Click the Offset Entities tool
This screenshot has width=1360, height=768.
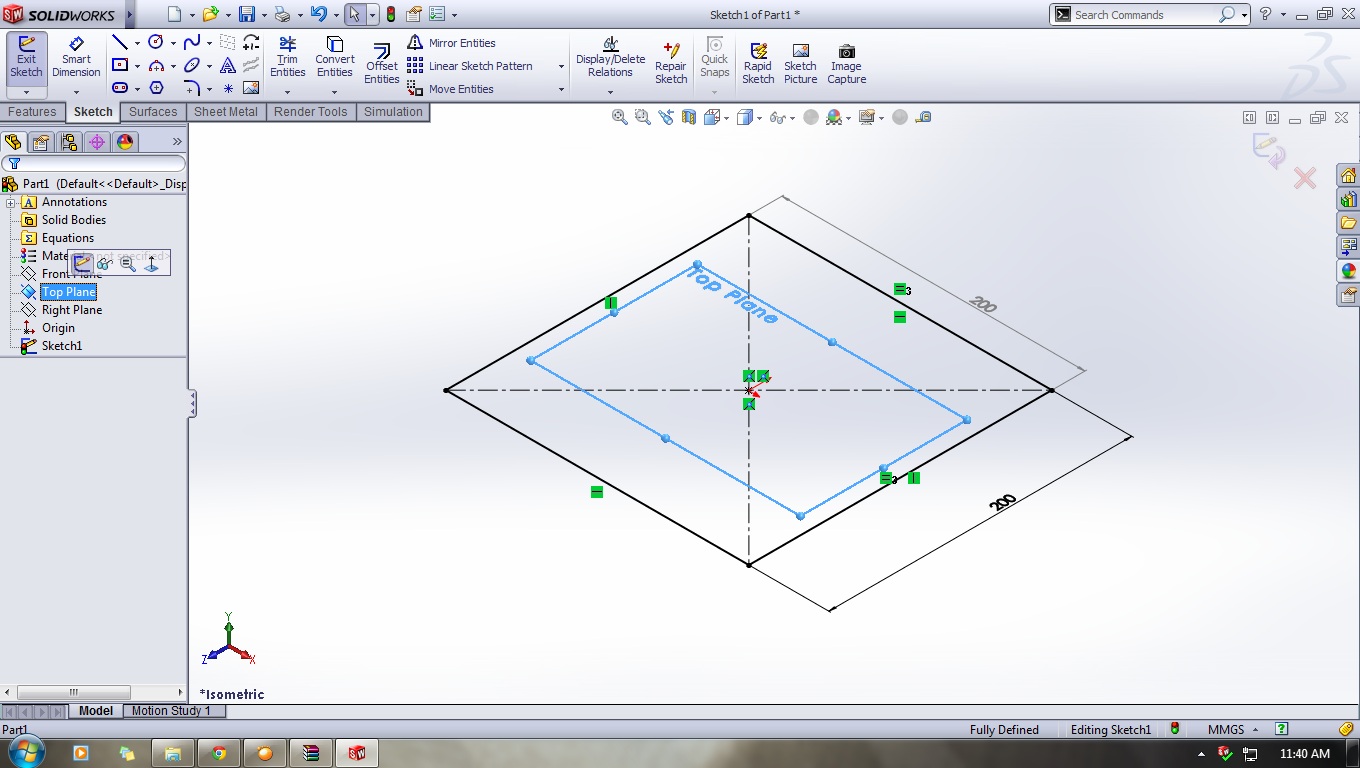(x=381, y=64)
